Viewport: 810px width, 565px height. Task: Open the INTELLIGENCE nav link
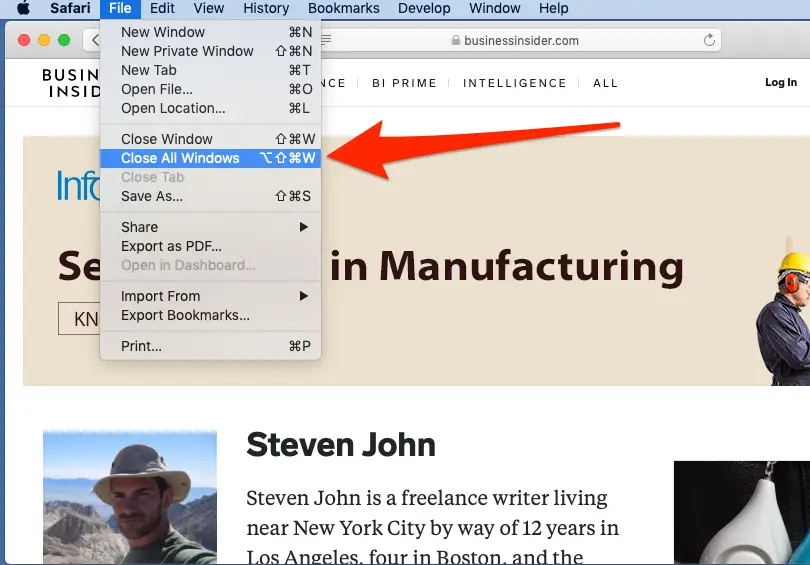tap(515, 83)
